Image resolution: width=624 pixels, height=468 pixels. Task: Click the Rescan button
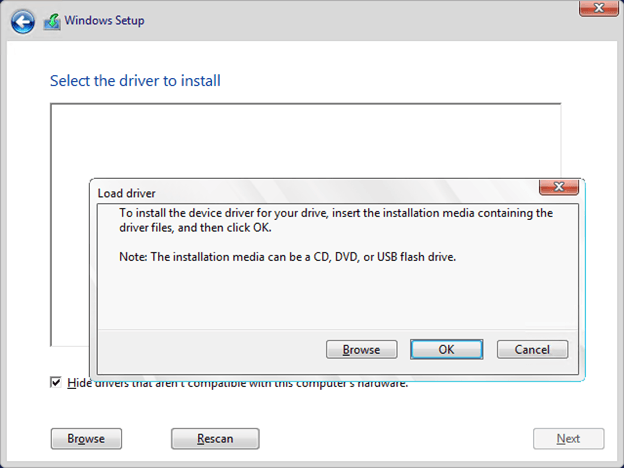coord(215,438)
